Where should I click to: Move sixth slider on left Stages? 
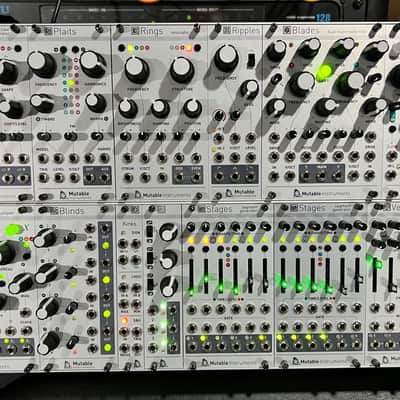(x=265, y=276)
